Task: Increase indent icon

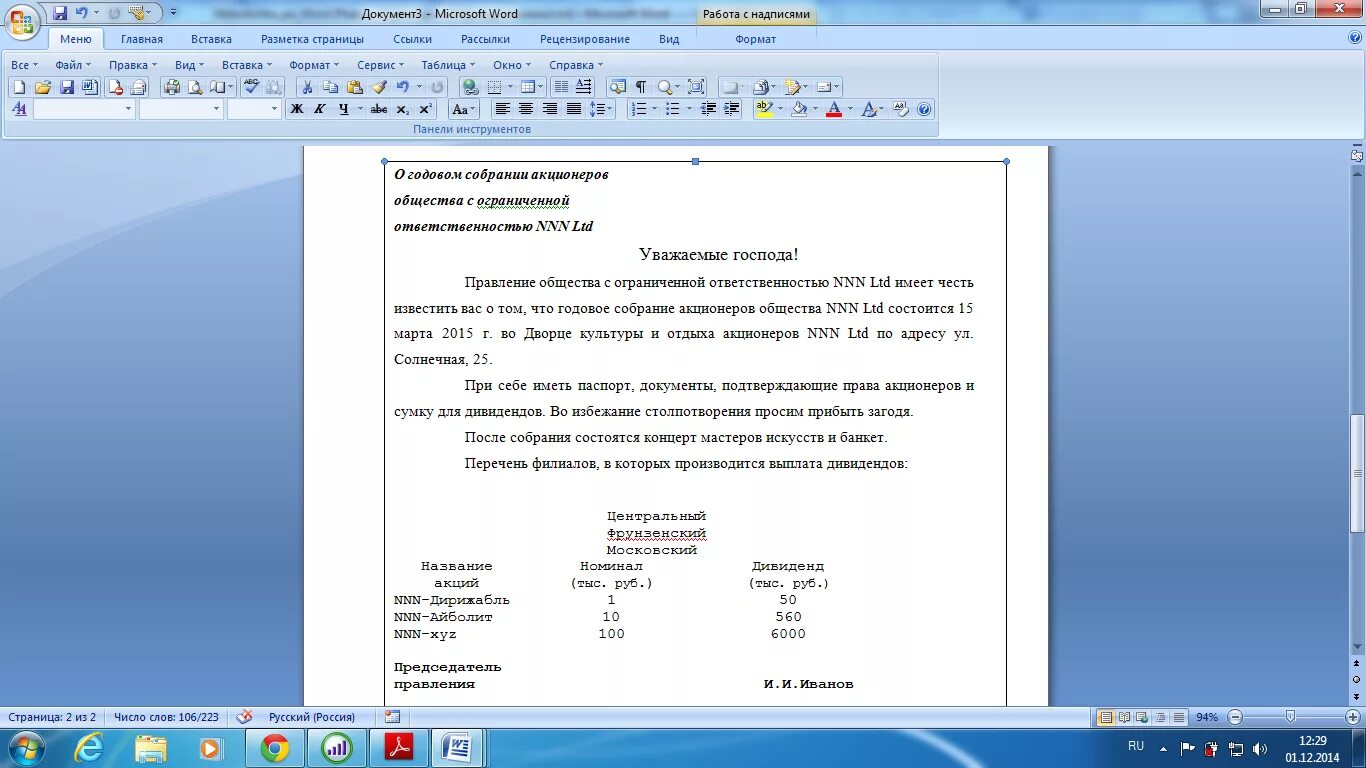Action: pyautogui.click(x=731, y=109)
